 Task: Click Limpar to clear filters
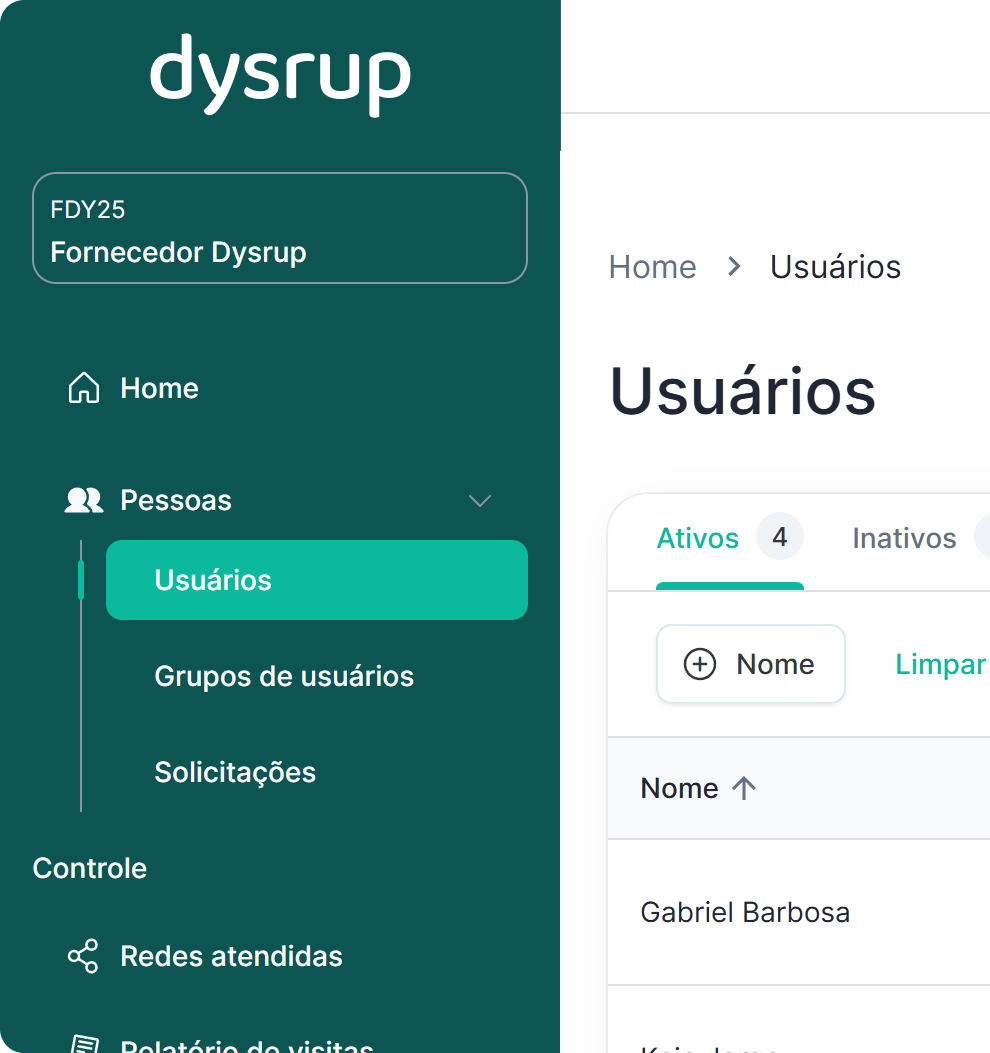pos(940,665)
